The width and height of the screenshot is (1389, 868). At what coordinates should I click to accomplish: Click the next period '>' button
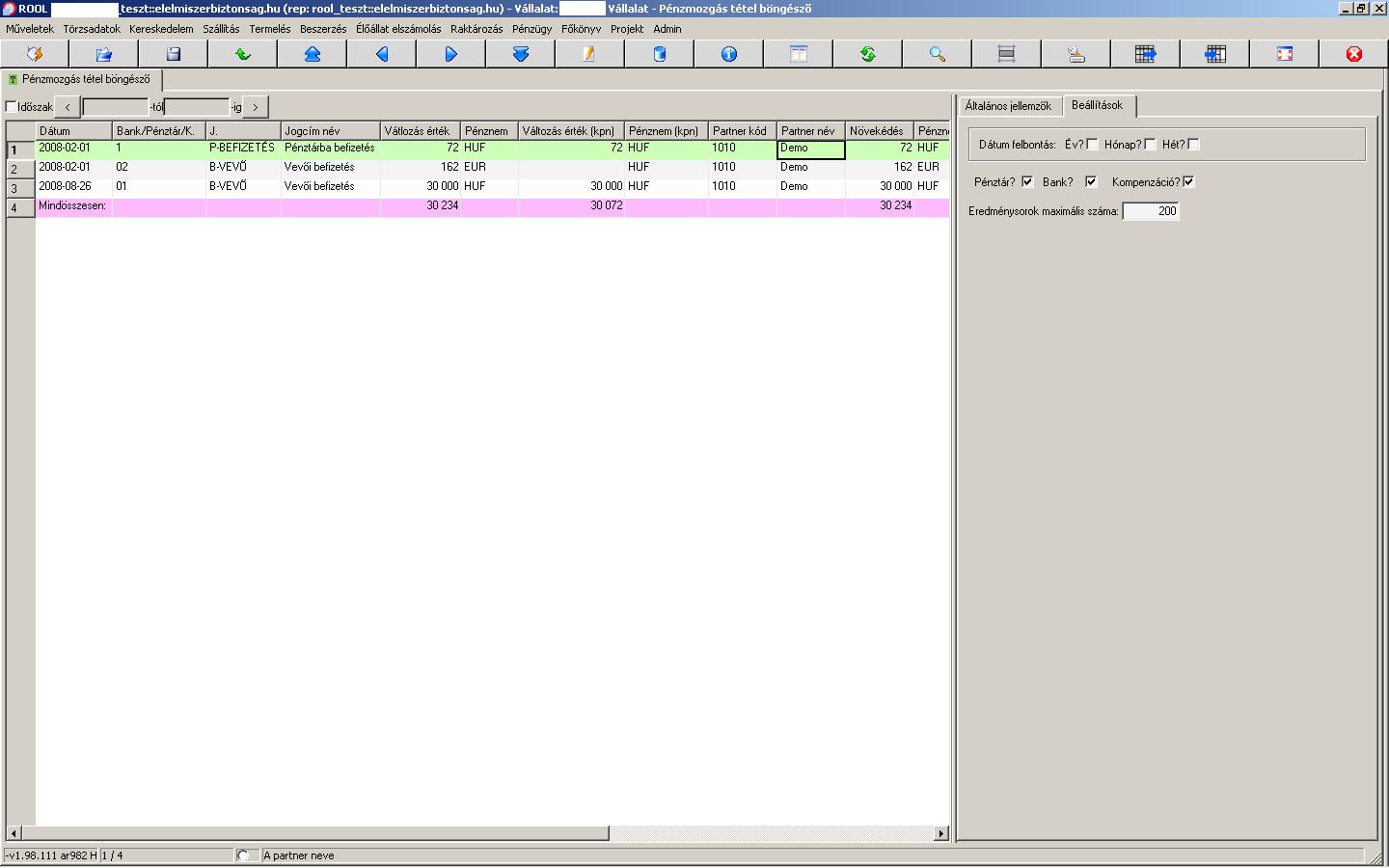(256, 107)
